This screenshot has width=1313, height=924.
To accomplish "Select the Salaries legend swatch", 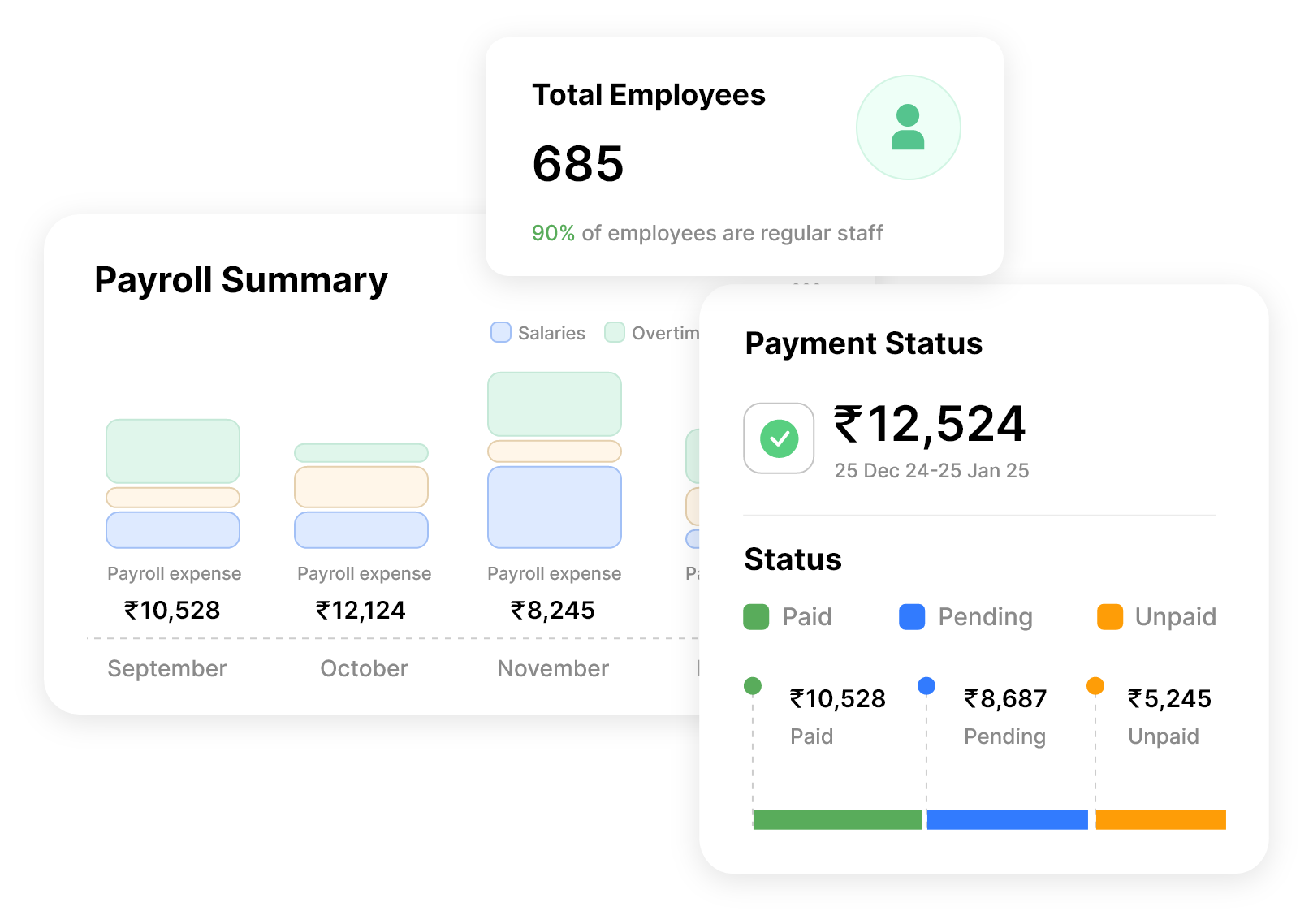I will pyautogui.click(x=501, y=332).
